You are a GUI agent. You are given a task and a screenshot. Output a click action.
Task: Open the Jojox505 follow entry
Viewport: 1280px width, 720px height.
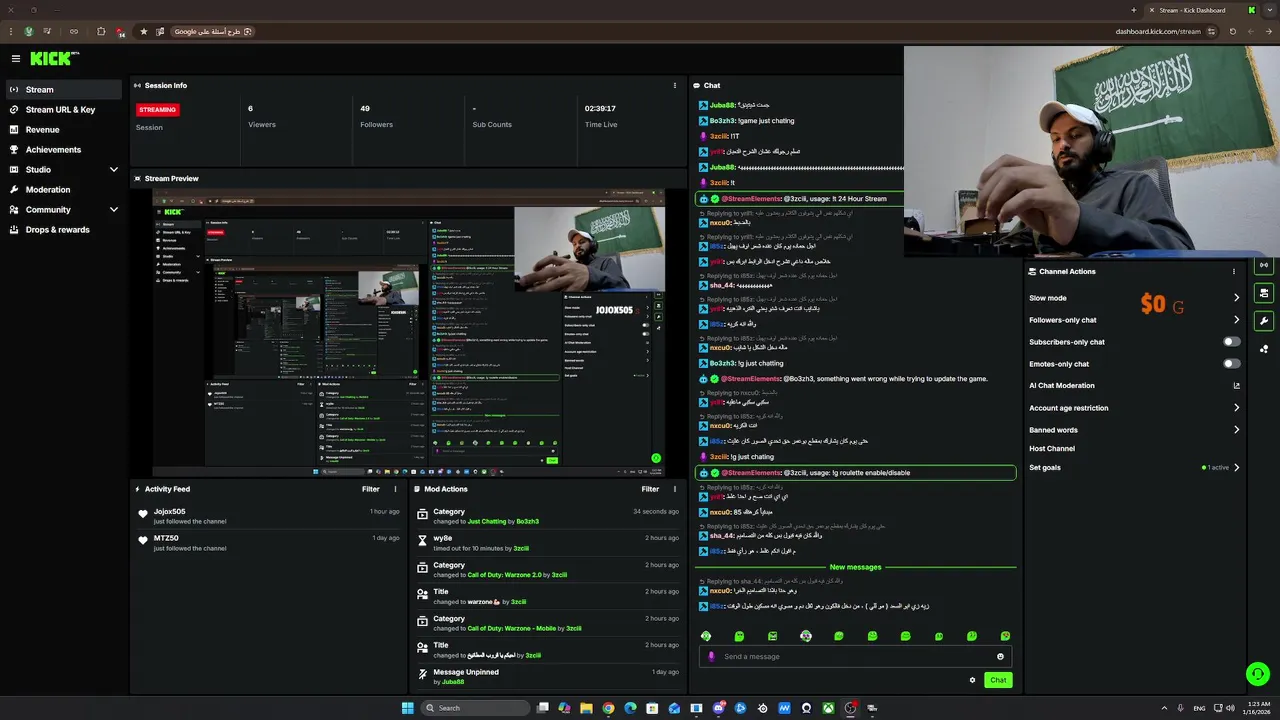pyautogui.click(x=266, y=516)
